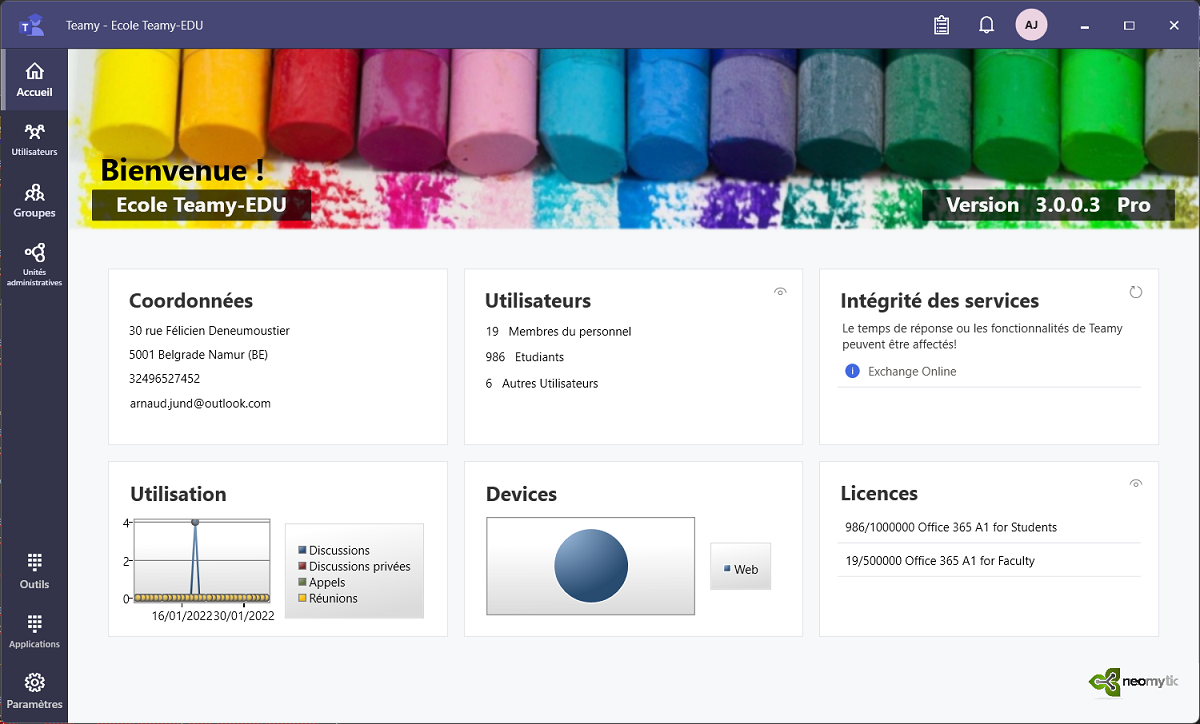Open the Accueil home page
This screenshot has width=1200, height=724.
pos(34,80)
